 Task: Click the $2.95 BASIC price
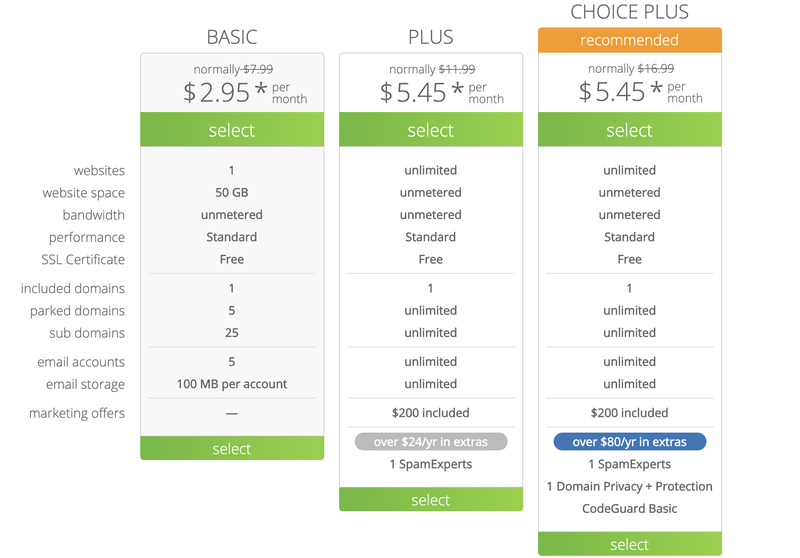[x=217, y=92]
